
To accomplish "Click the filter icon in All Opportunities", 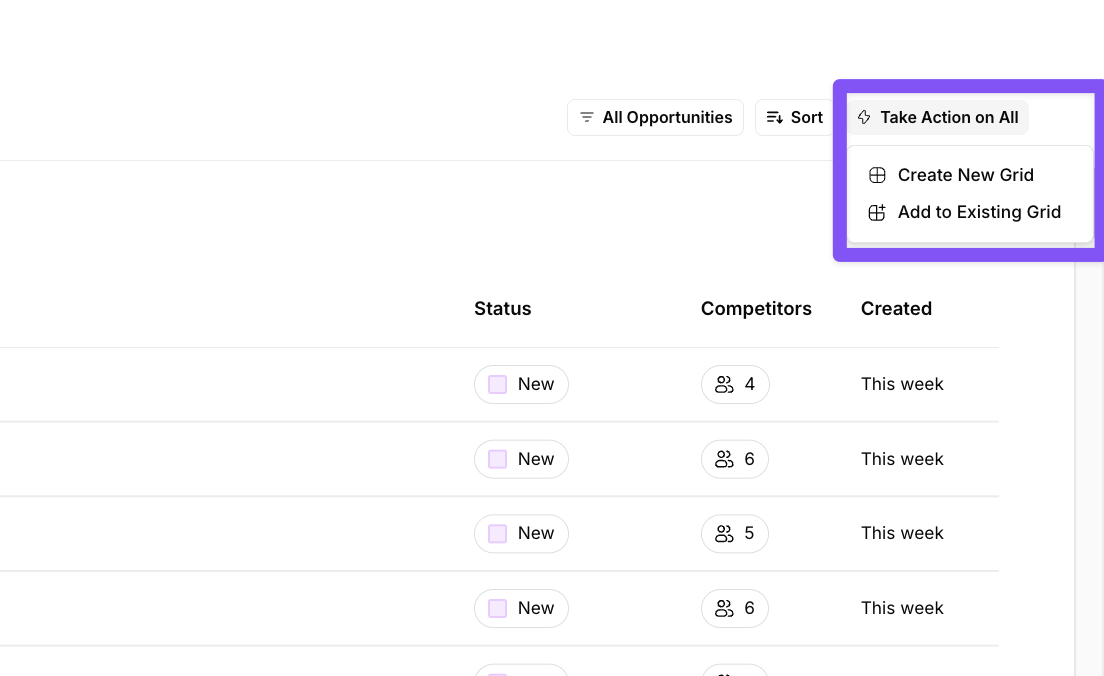I will [x=587, y=118].
